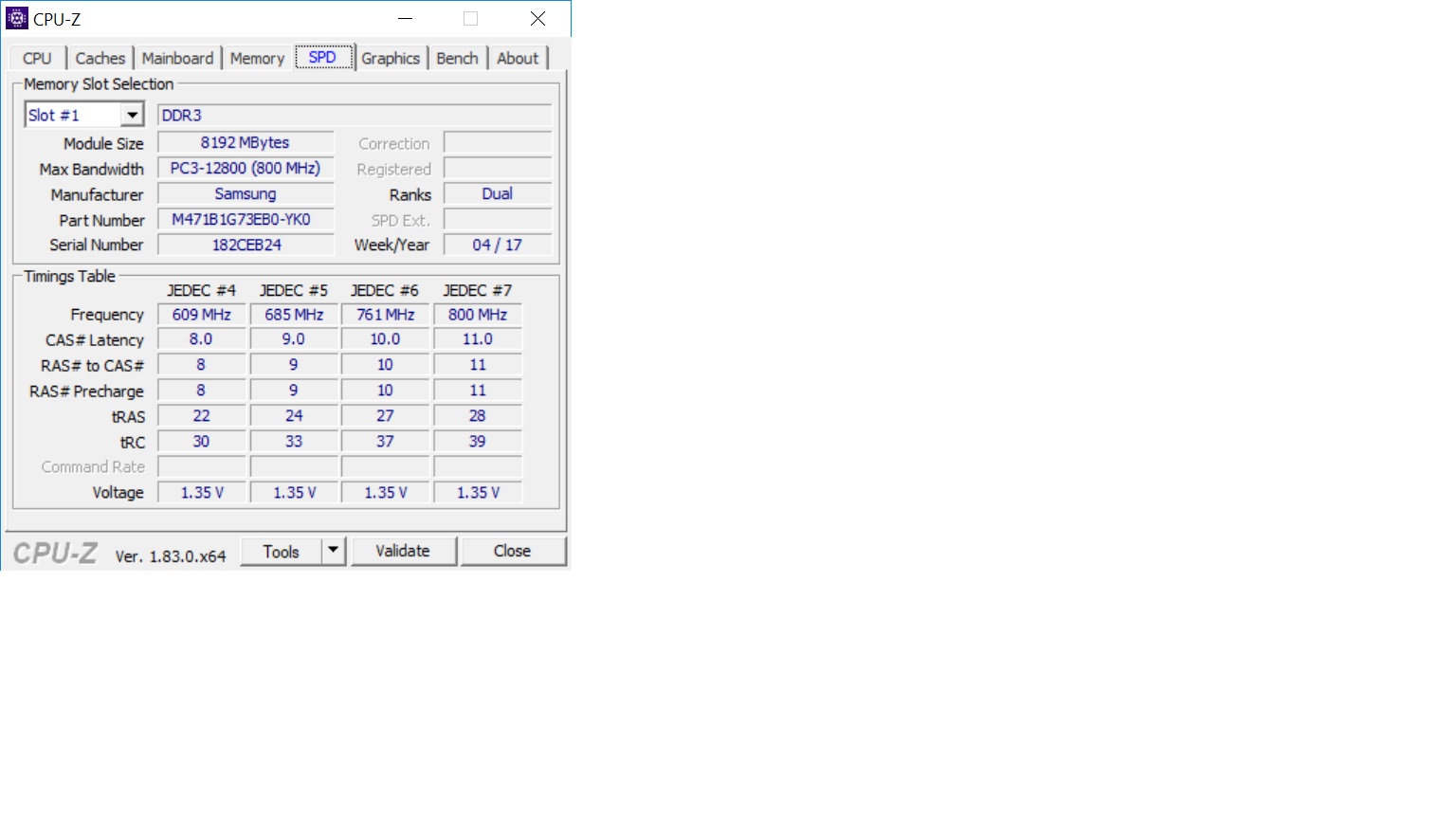Click the Close button at bottom
1456x819 pixels.
coord(512,552)
